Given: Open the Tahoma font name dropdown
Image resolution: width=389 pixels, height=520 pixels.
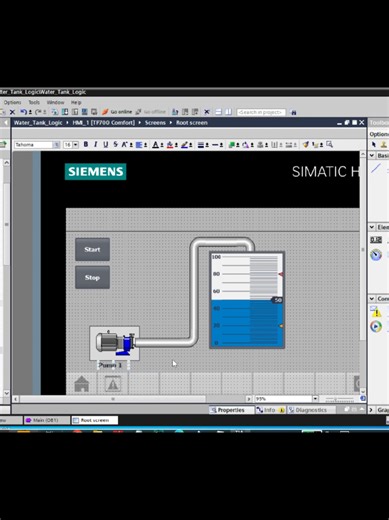Looking at the screenshot, I should (56, 145).
